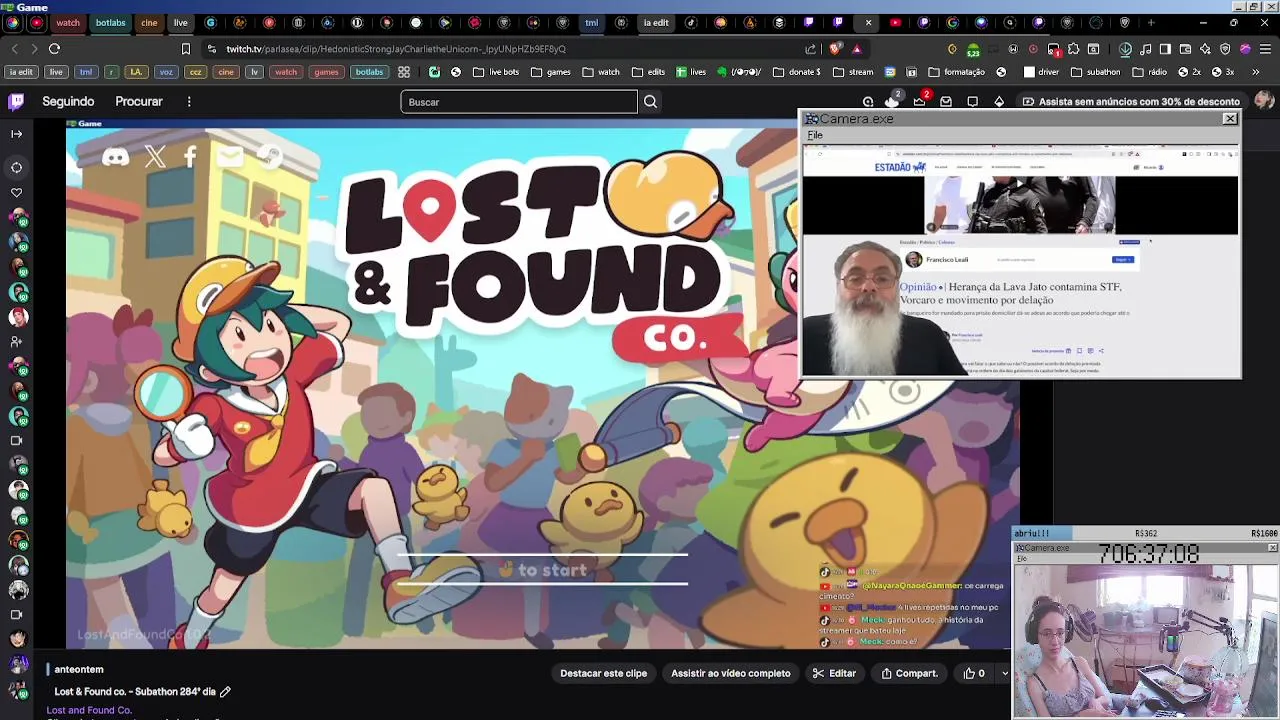Switch to the ia edit browser tab

pos(656,22)
